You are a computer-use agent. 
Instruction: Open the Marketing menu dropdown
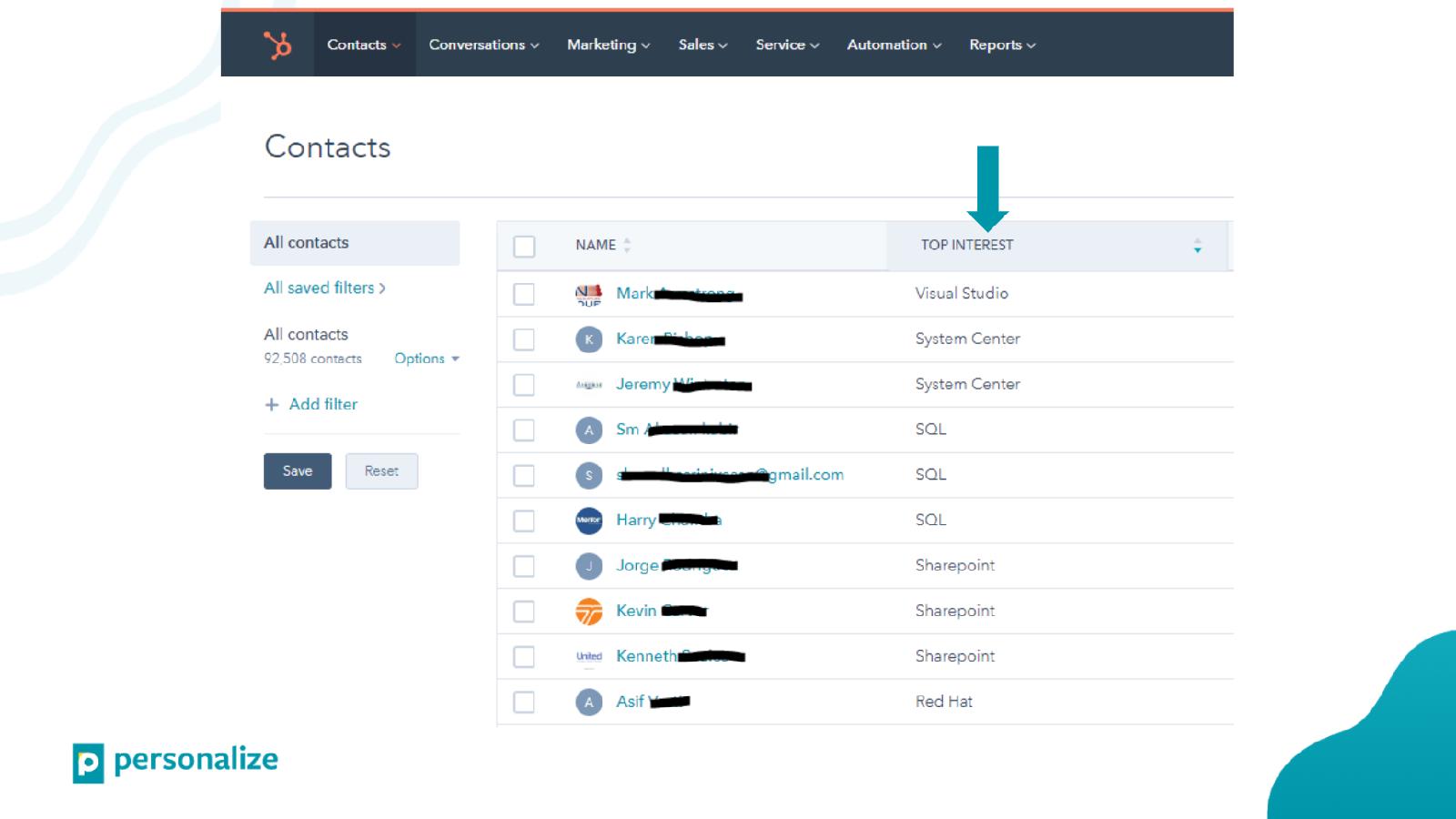point(609,45)
